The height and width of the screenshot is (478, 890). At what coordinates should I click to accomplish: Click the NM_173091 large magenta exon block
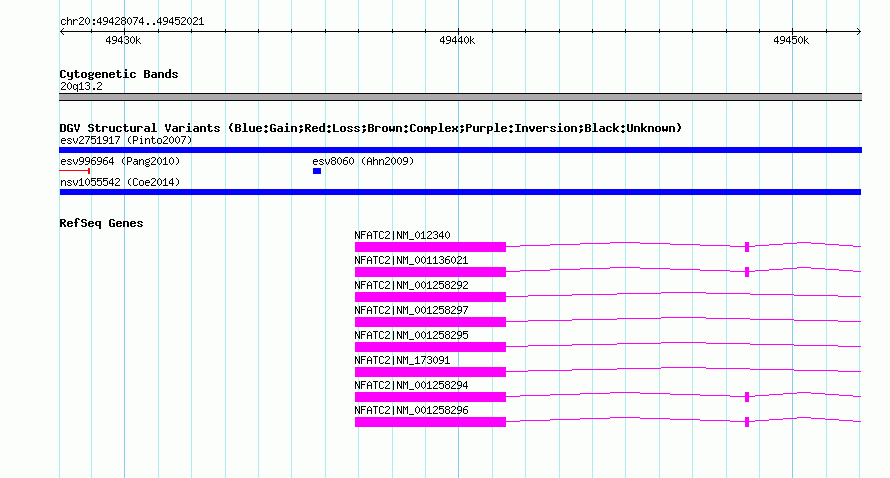point(430,372)
